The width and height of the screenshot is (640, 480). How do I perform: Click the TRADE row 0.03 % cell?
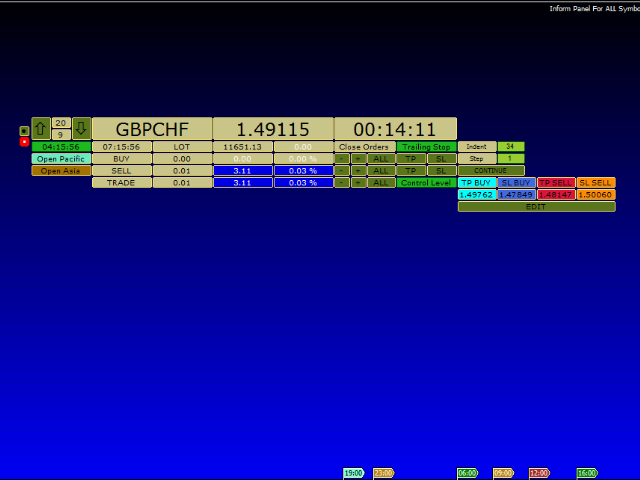[x=303, y=183]
